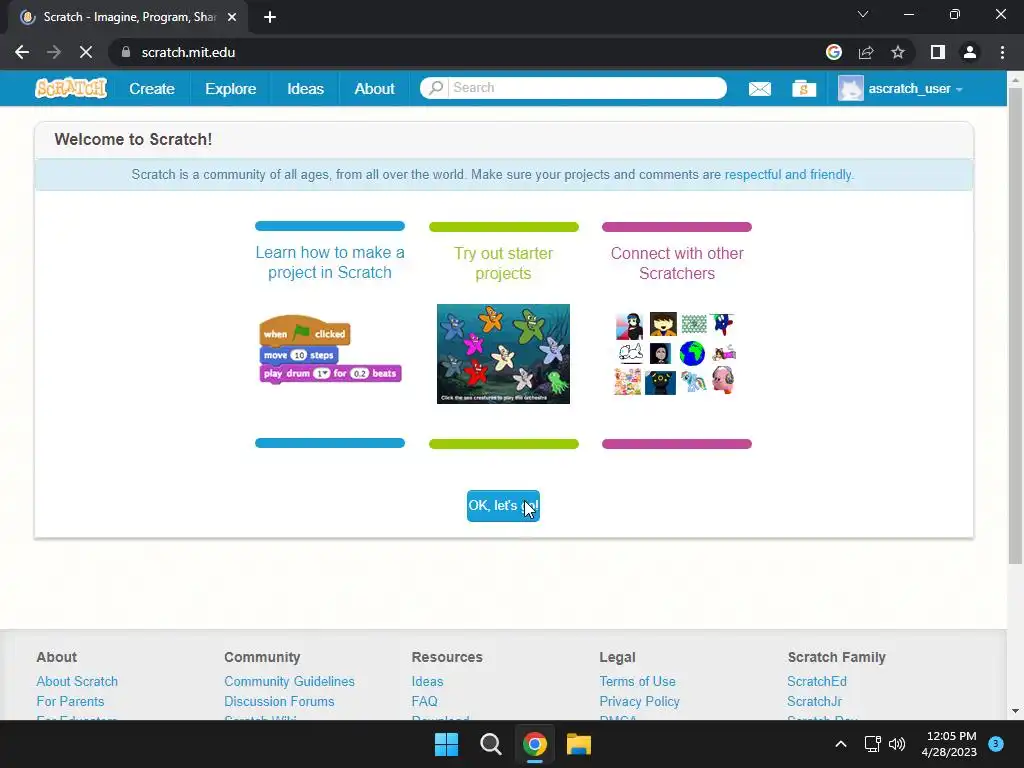Click the ascratch_user avatar image
Screen dimensions: 1024x768
click(x=850, y=88)
